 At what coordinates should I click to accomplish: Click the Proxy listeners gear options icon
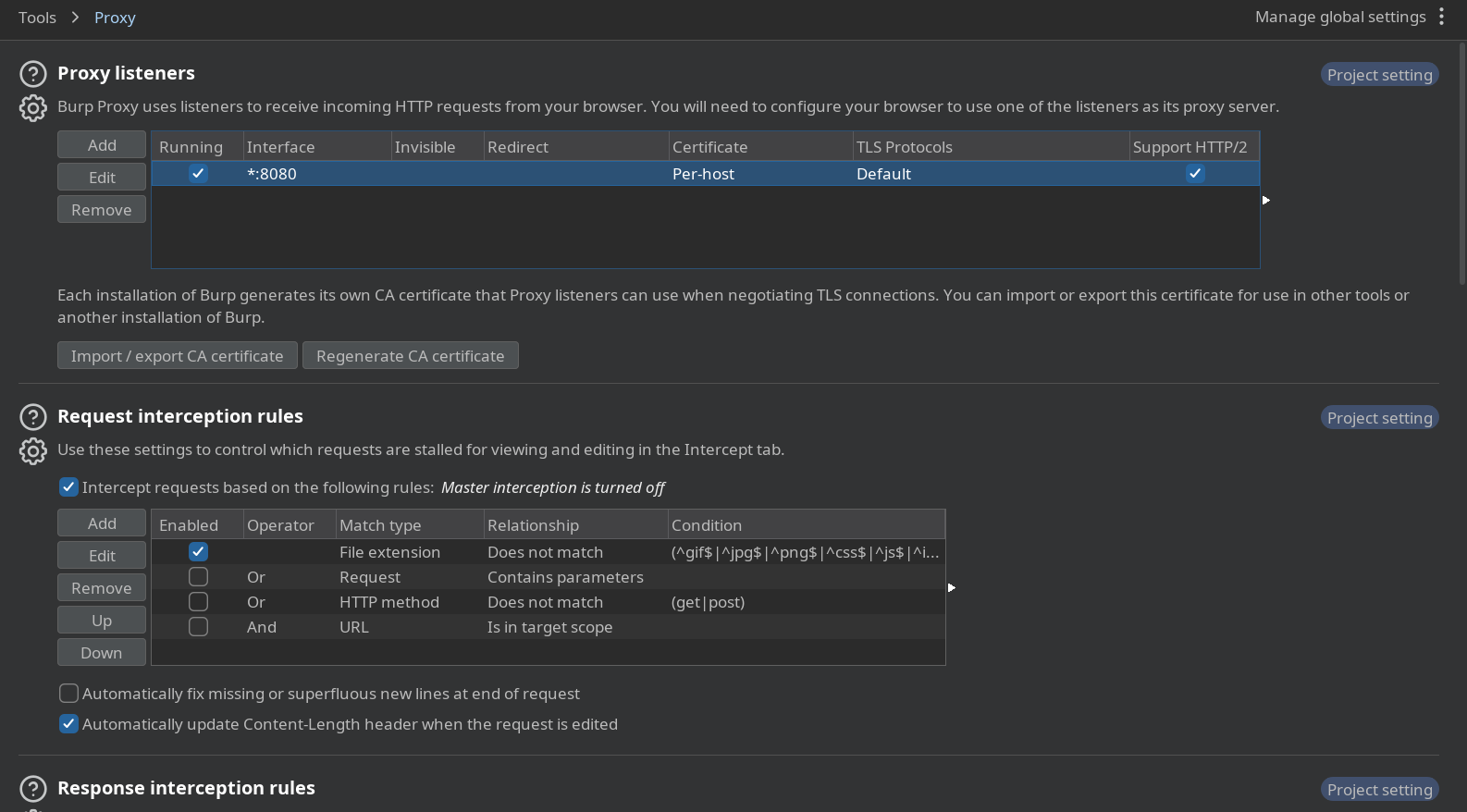coord(33,108)
